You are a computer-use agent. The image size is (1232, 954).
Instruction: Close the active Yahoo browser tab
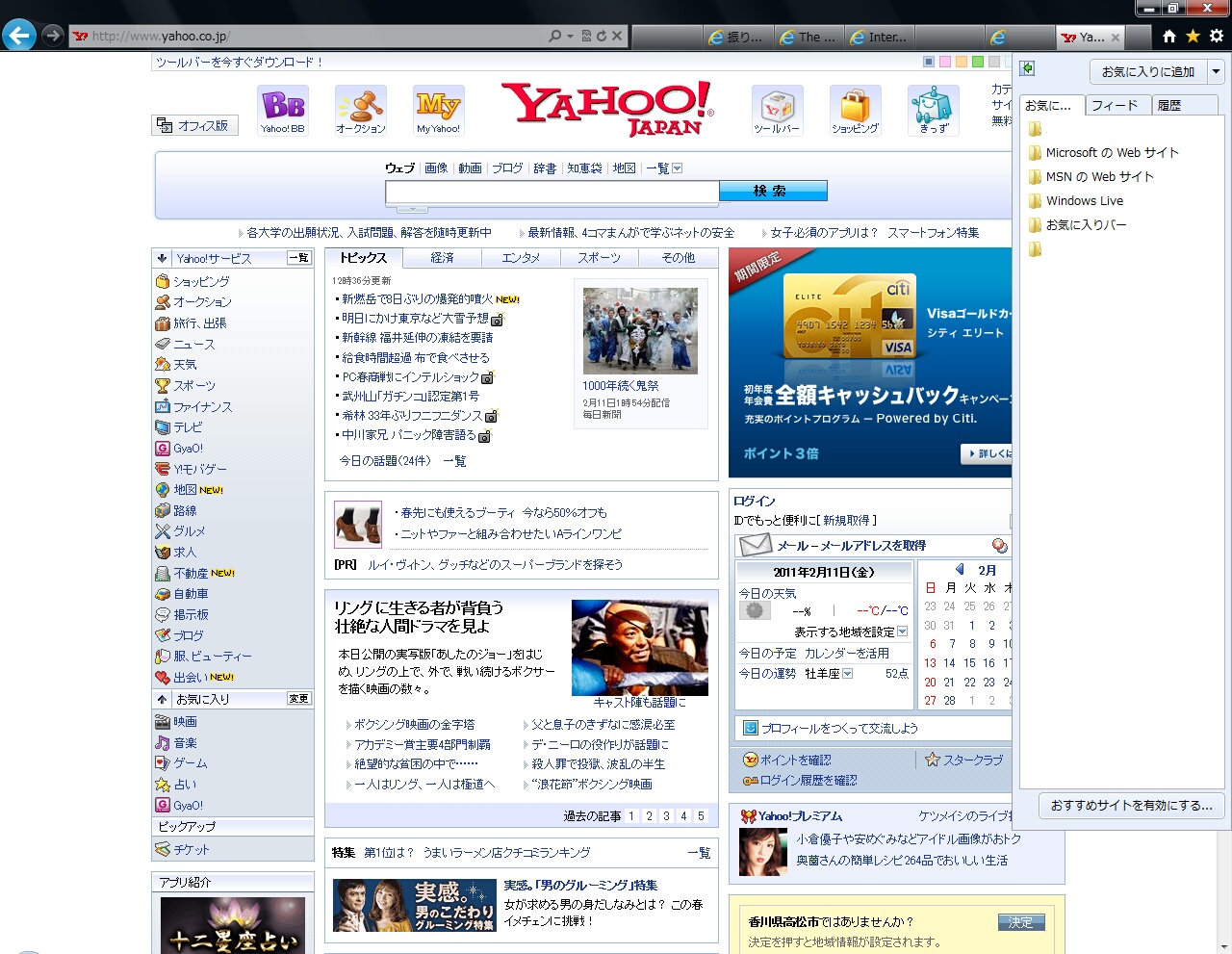(1116, 38)
